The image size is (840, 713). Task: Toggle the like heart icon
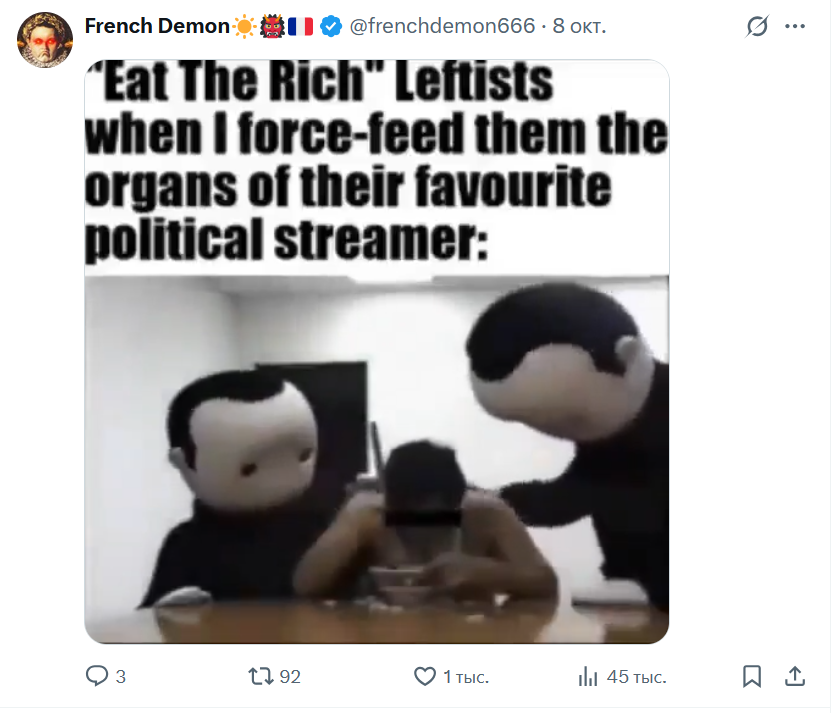coord(425,676)
